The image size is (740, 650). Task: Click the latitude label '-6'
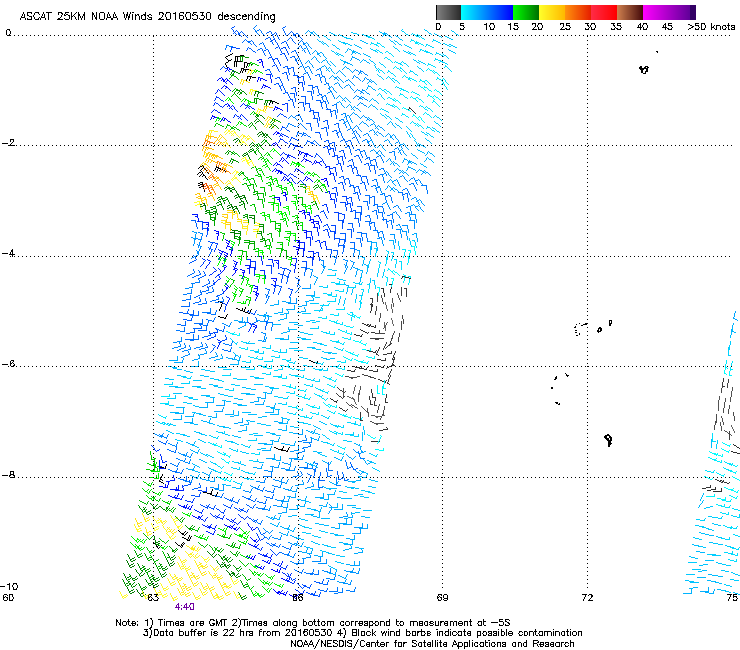coord(8,364)
